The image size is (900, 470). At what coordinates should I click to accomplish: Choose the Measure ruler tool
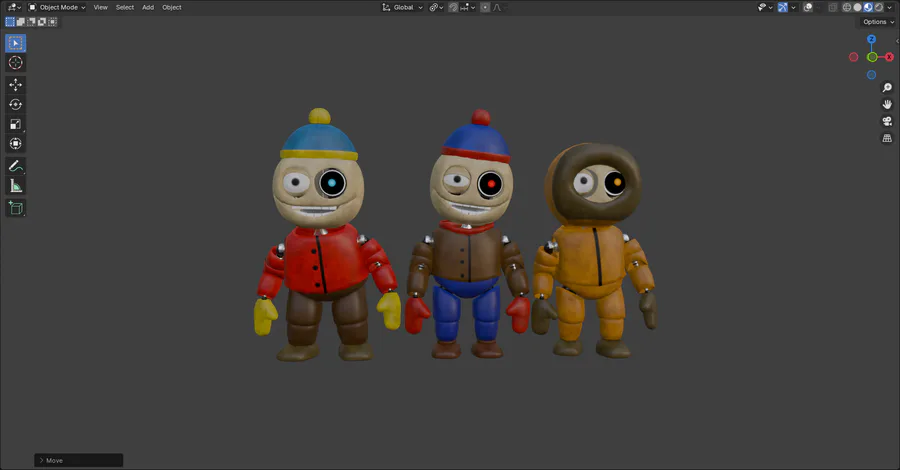click(15, 186)
